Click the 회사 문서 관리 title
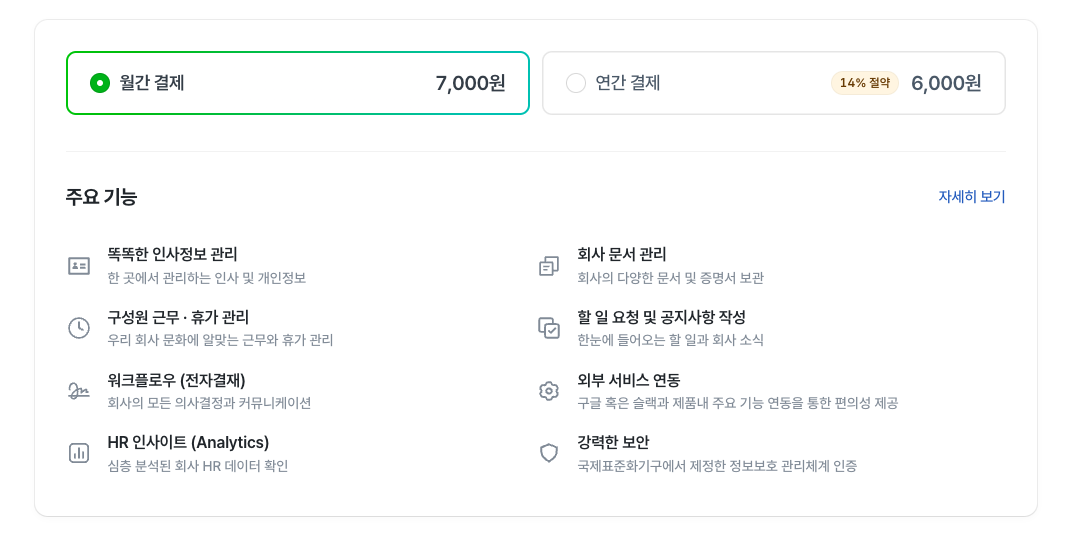 622,255
